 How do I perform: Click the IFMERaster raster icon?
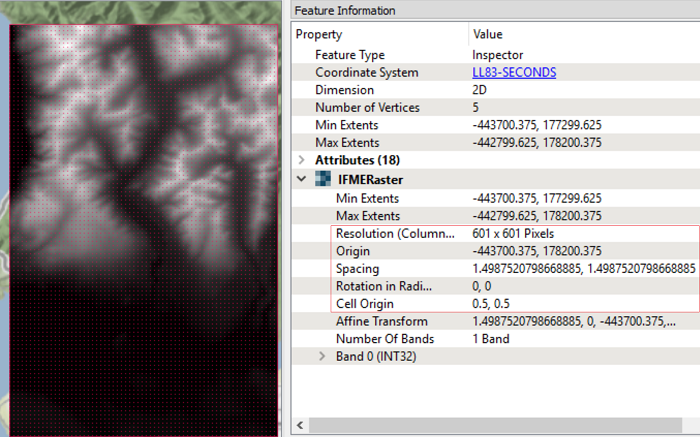pyautogui.click(x=323, y=179)
